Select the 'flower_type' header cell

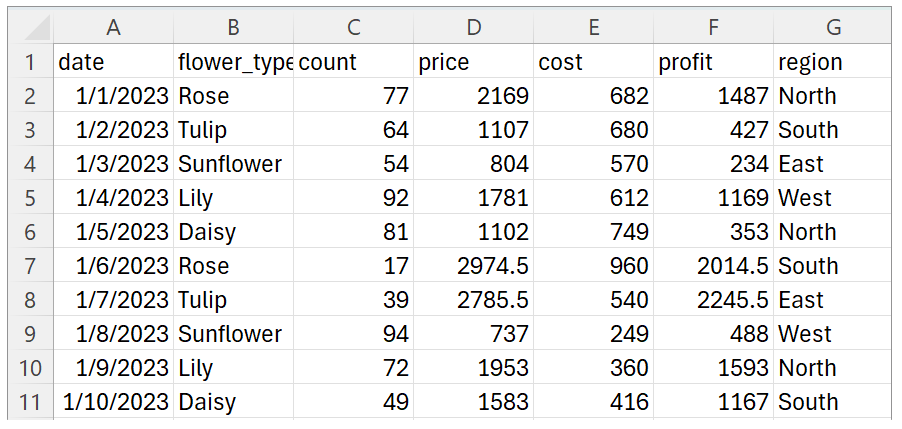pyautogui.click(x=233, y=62)
